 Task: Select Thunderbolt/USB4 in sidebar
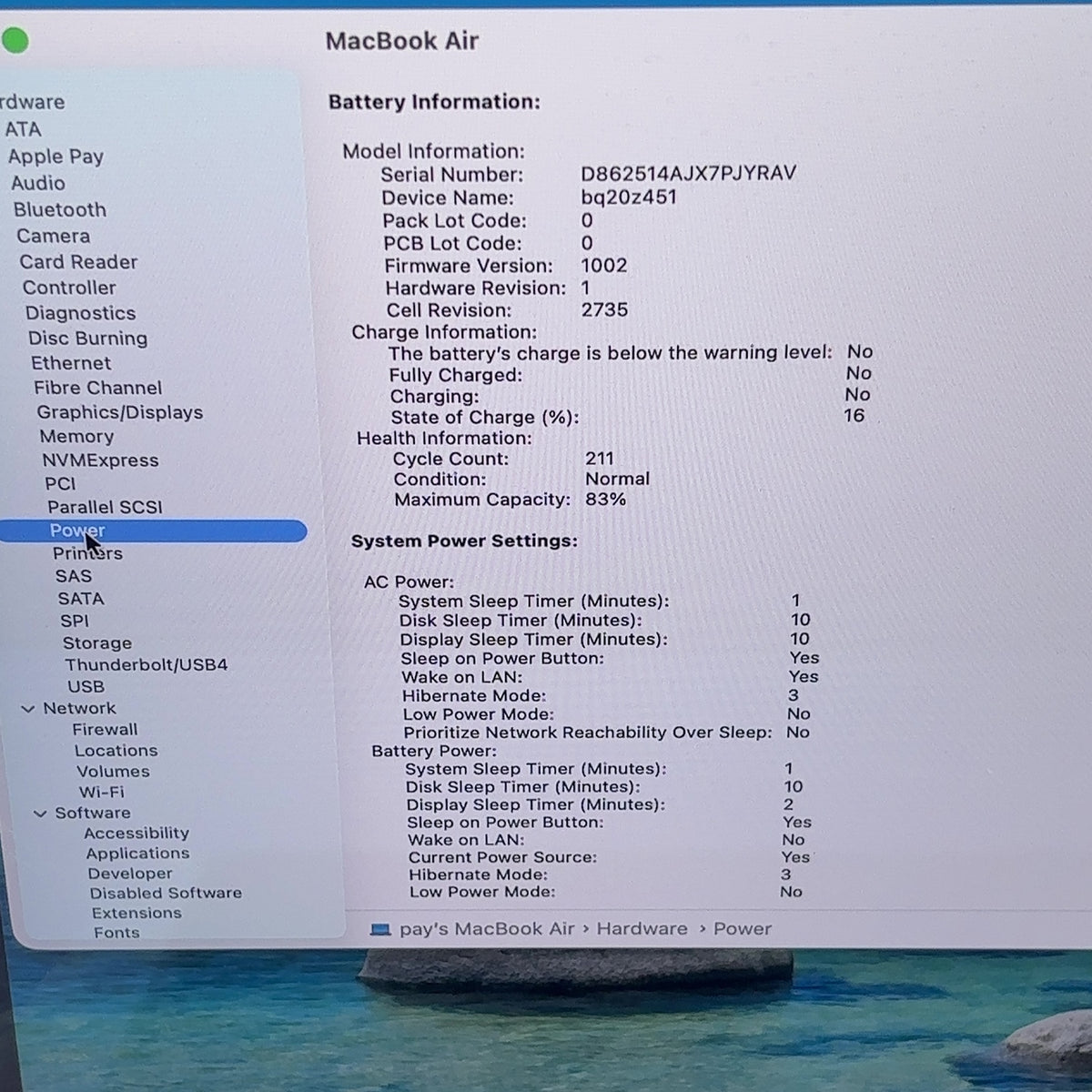coord(147,664)
